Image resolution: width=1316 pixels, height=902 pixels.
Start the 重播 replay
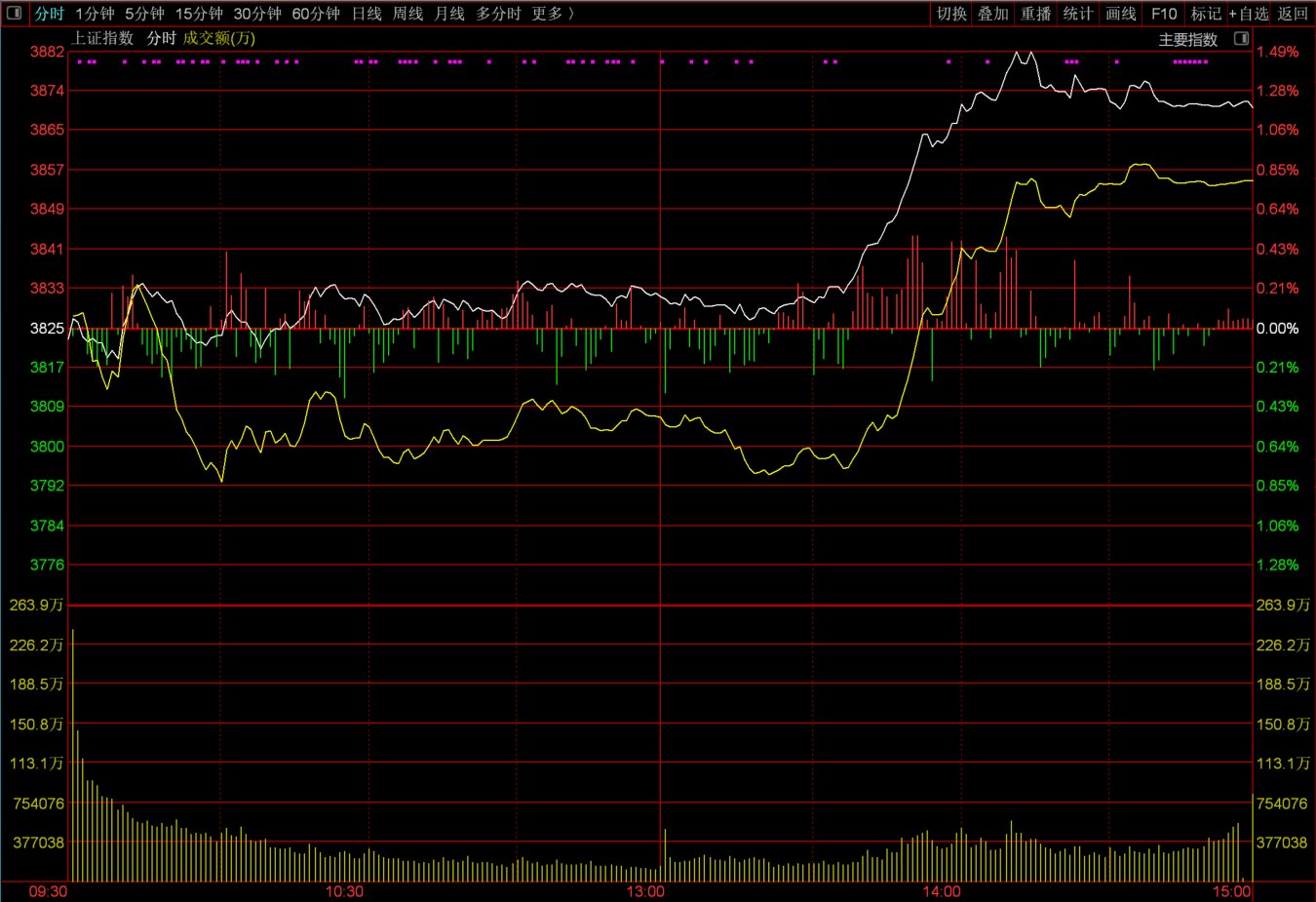(x=1036, y=14)
